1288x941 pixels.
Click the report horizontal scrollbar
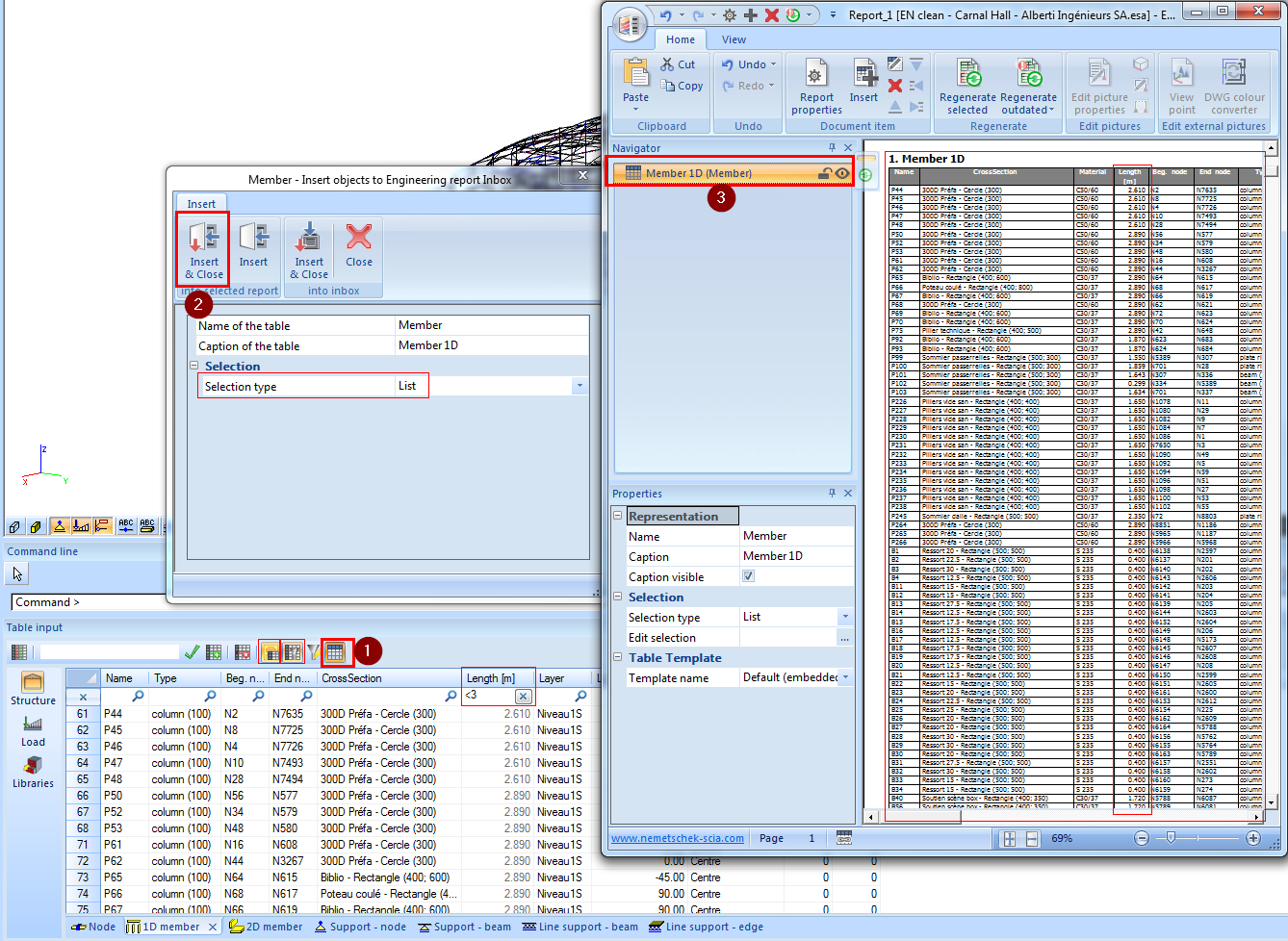pos(1064,817)
